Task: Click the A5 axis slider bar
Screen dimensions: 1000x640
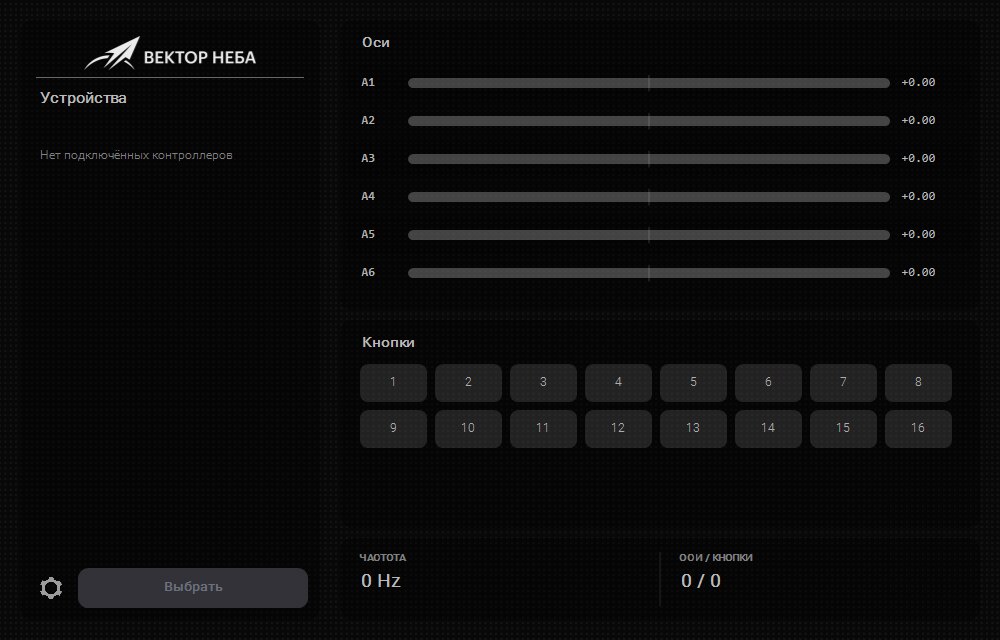Action: click(649, 235)
